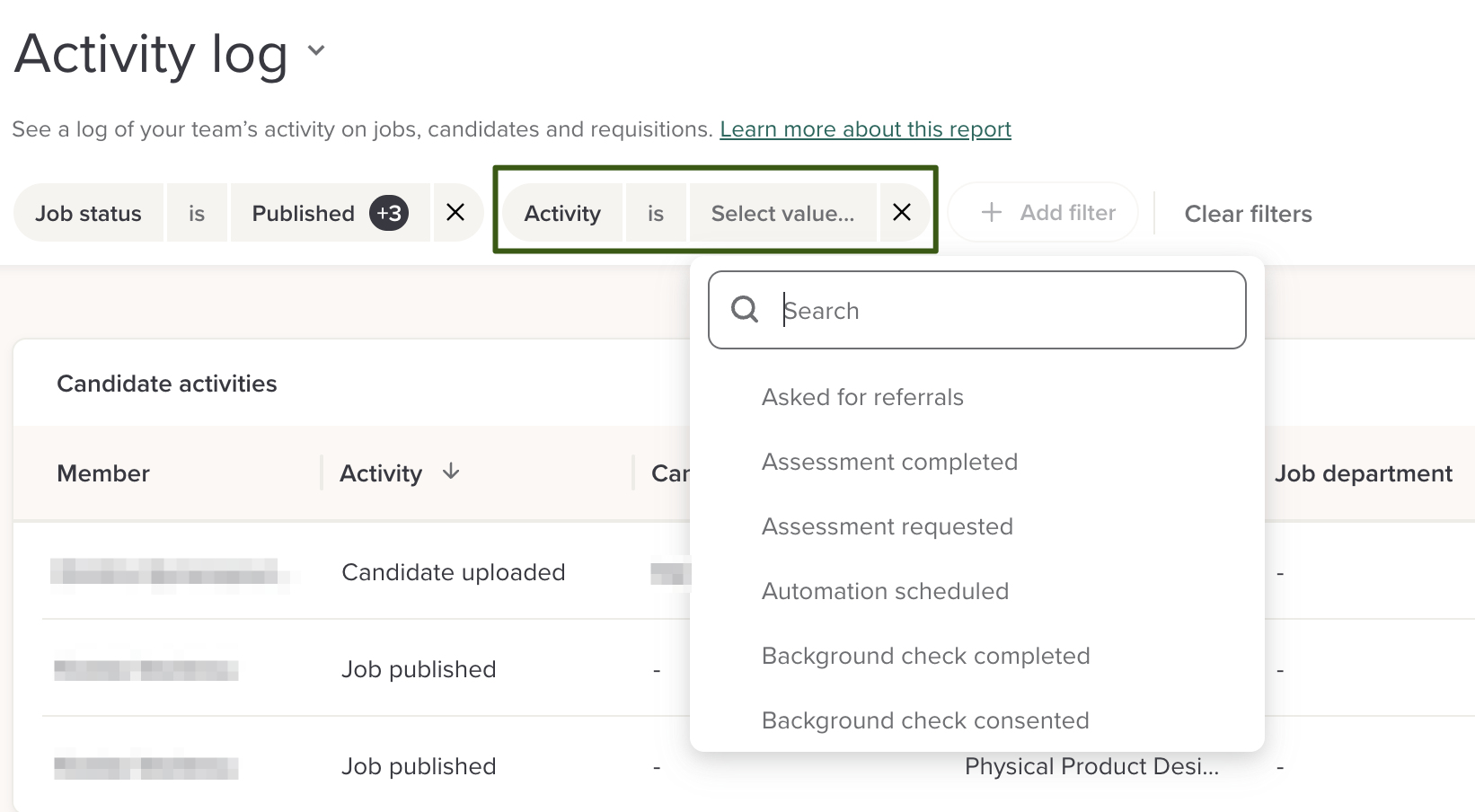The height and width of the screenshot is (812, 1475).
Task: Select Asked for referrals option
Action: pos(862,397)
